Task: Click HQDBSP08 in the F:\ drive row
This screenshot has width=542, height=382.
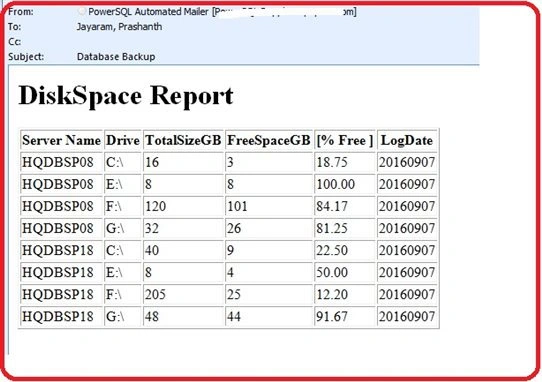Action: (62, 206)
